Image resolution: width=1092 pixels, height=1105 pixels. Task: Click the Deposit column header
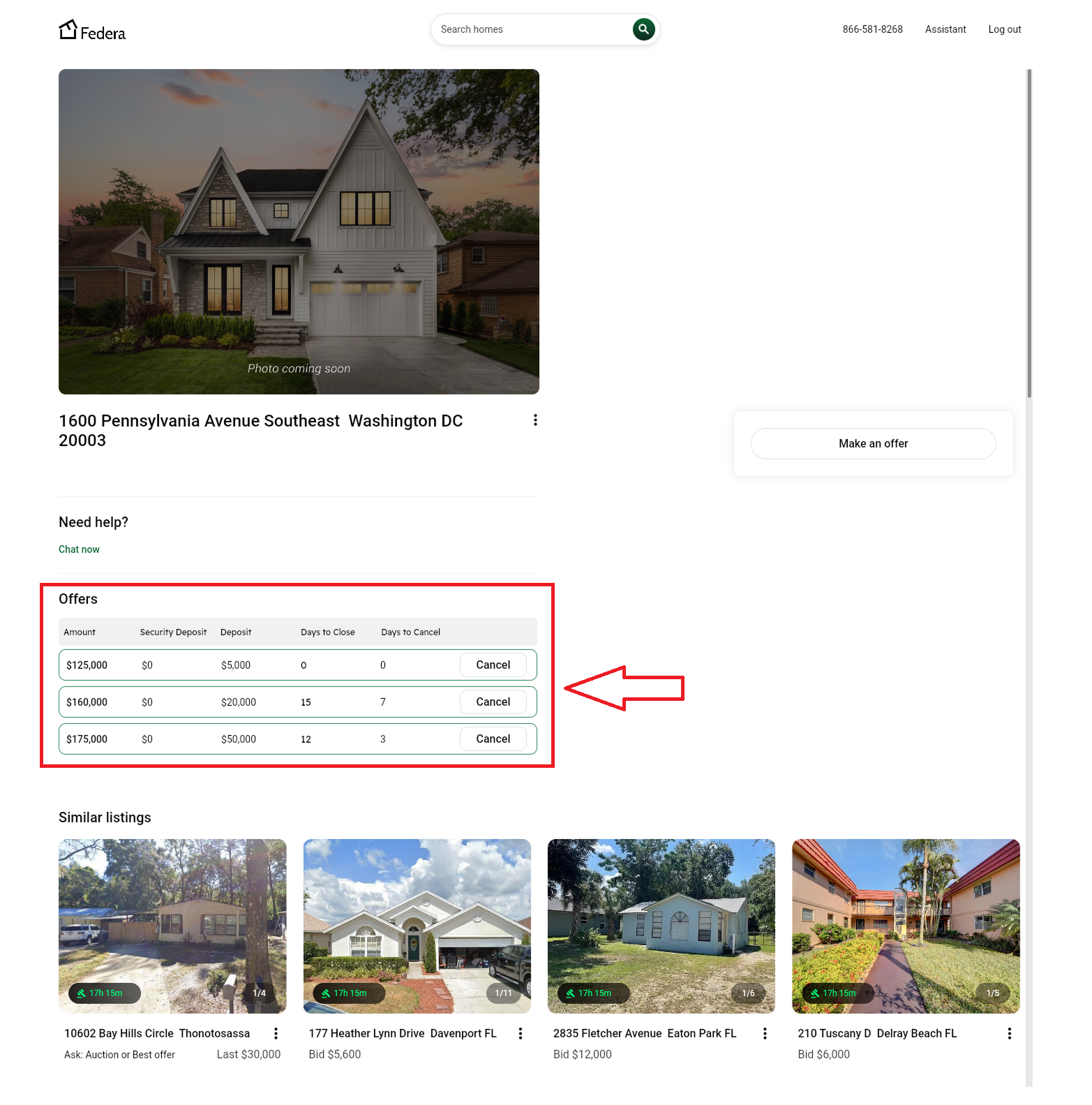[236, 632]
